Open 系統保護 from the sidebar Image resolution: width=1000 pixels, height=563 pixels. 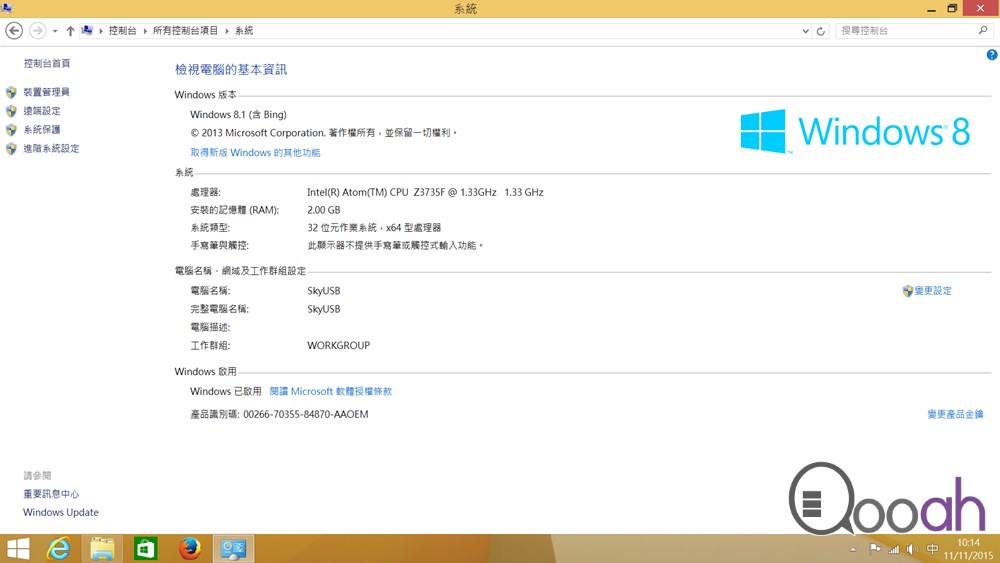tap(42, 129)
